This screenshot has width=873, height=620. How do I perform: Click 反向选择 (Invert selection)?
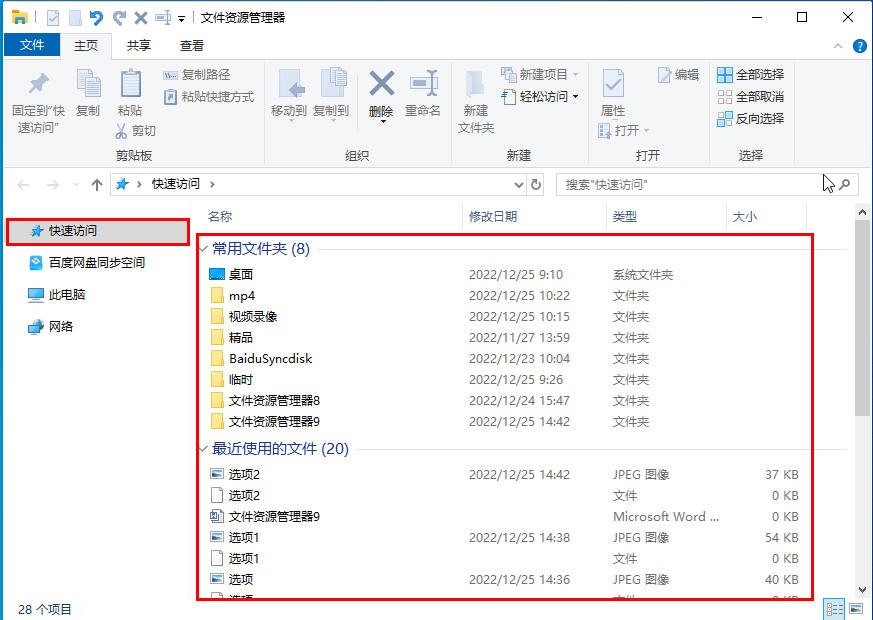750,118
